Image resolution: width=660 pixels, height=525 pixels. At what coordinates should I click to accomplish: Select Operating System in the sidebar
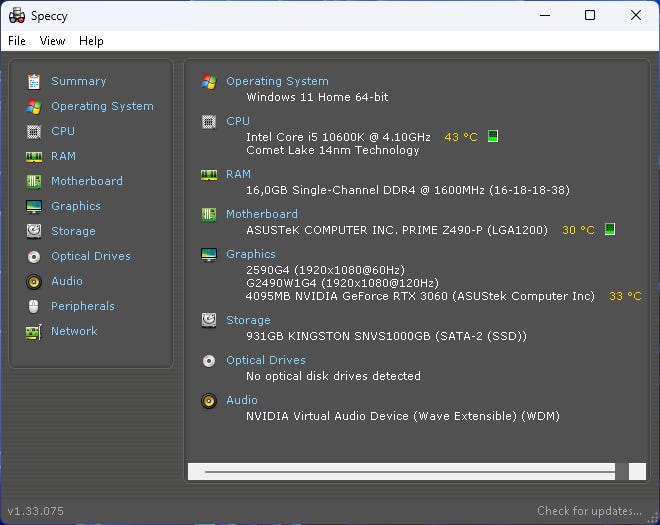(102, 106)
